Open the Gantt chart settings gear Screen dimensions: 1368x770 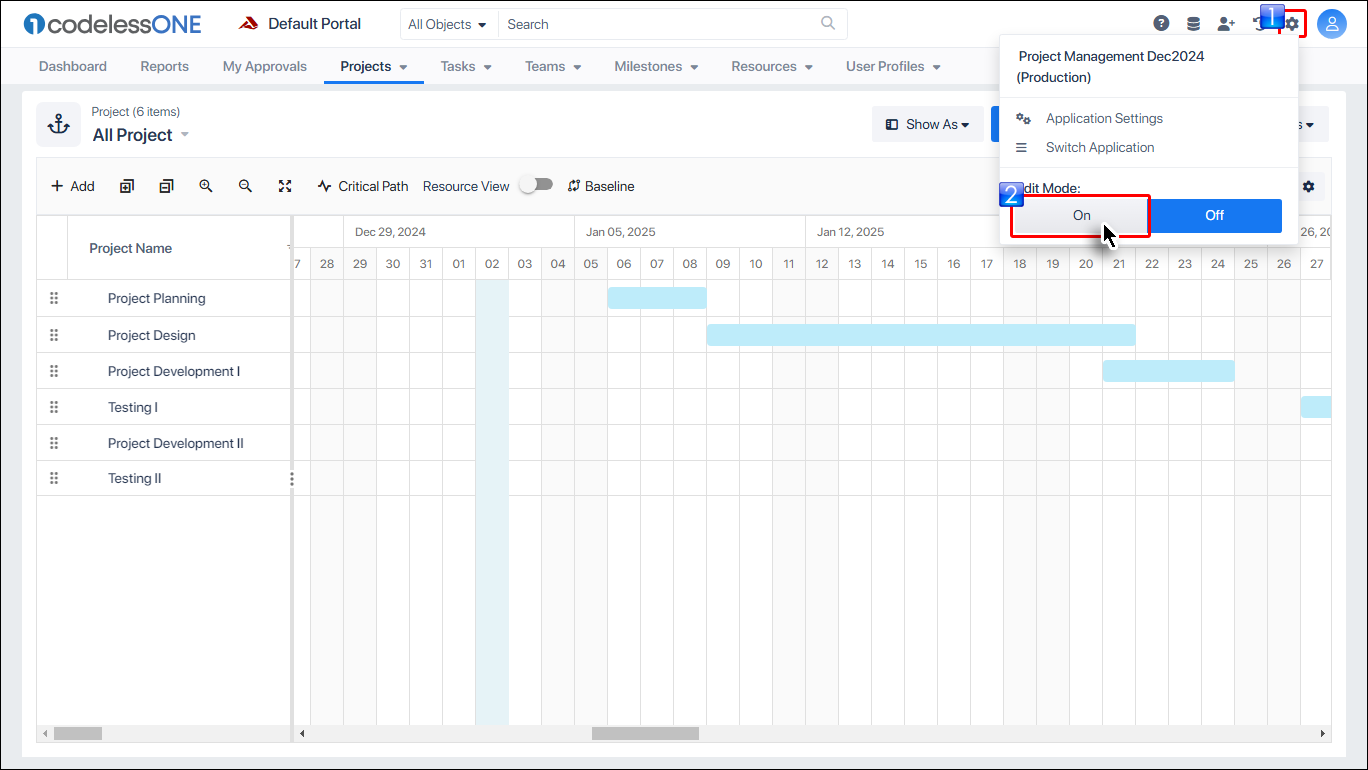(x=1308, y=186)
